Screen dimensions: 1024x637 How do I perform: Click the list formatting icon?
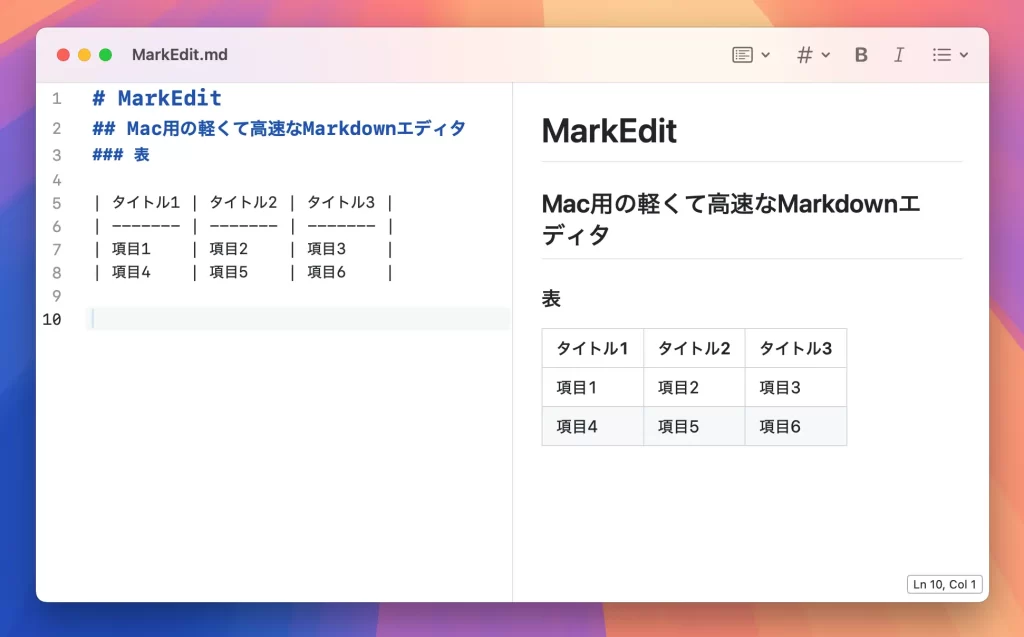(942, 55)
